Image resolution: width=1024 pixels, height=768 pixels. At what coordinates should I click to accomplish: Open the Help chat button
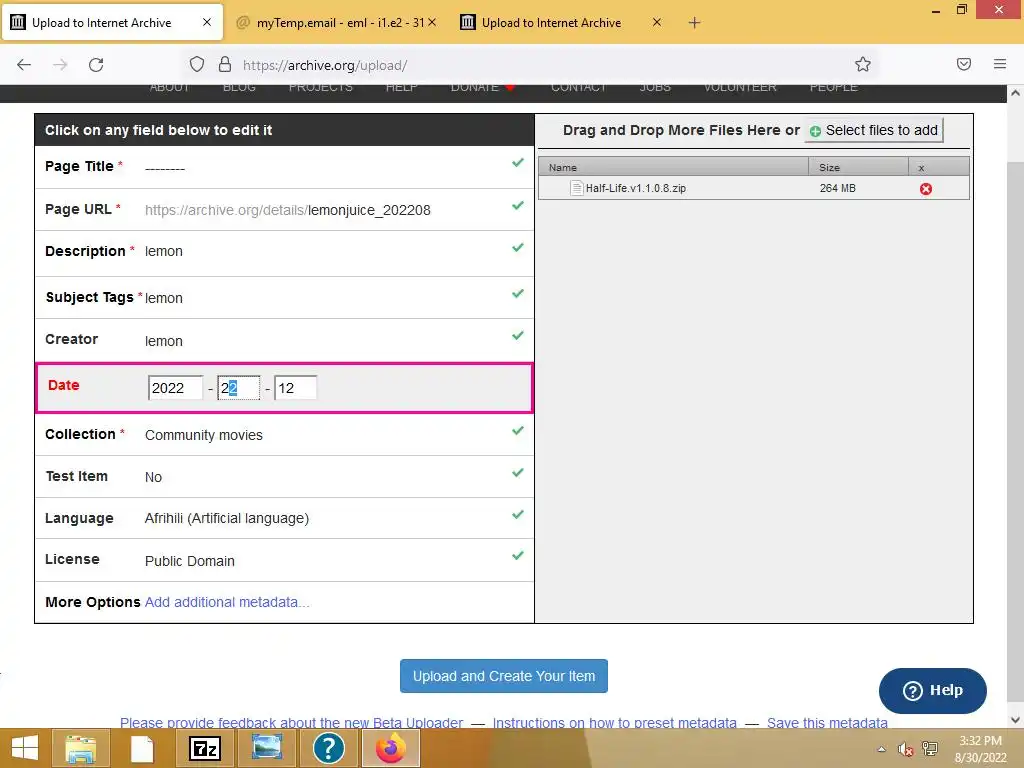[933, 690]
